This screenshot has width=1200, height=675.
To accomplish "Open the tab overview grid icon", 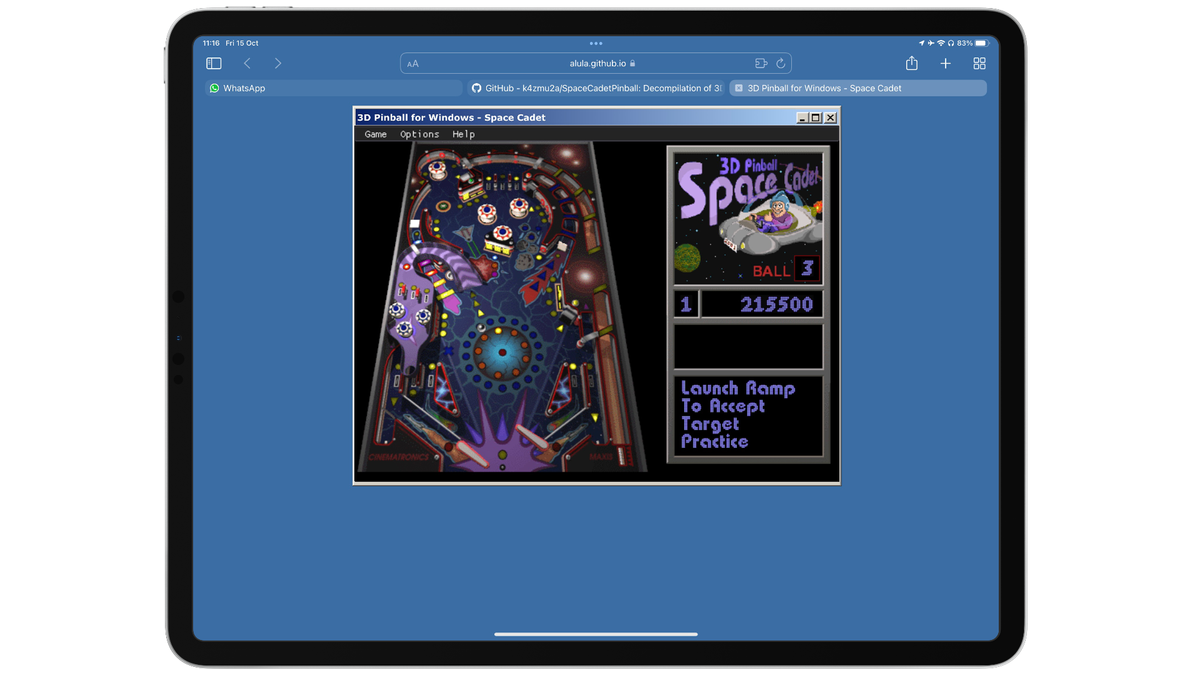I will pos(979,62).
